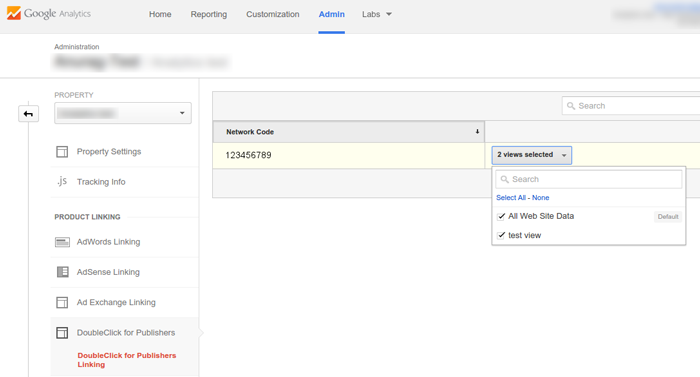Switch to the Customization tab

click(x=273, y=14)
